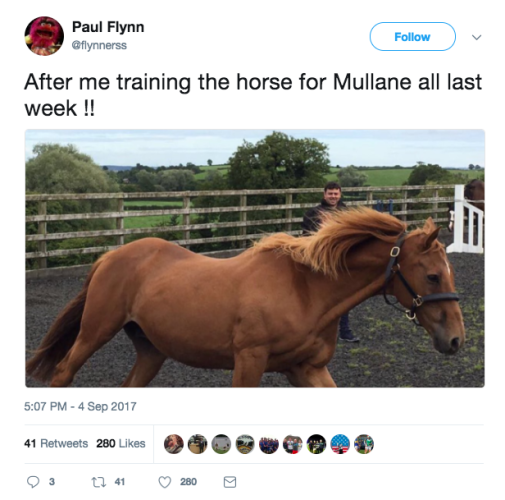Viewport: 505px width, 500px height.
Task: Open the black circular liker avatar
Action: tap(316, 444)
